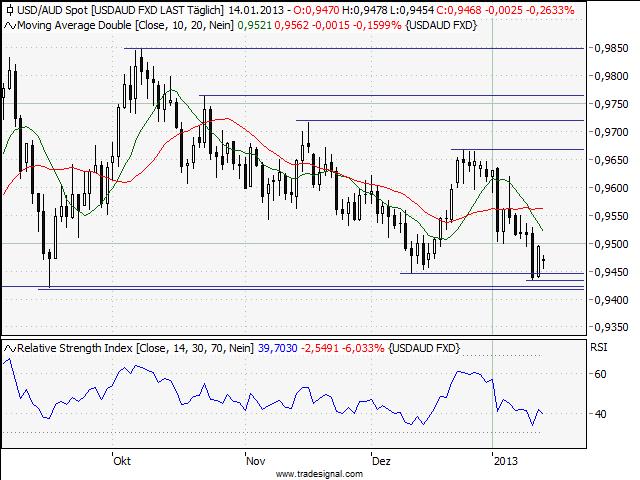640x480 pixels.
Task: Click the Relative Strength Index line icon
Action: coord(9,347)
